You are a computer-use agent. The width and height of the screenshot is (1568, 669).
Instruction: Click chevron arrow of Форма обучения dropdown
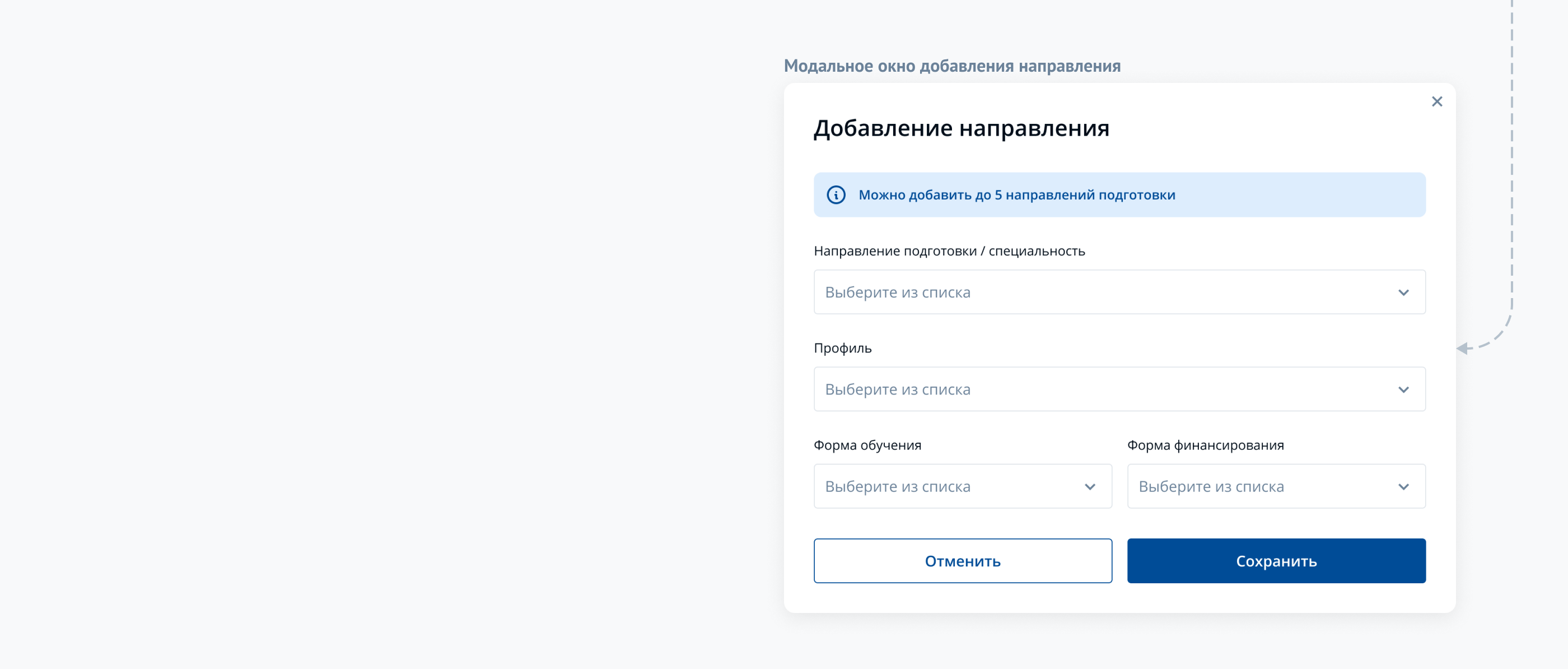[x=1090, y=487]
